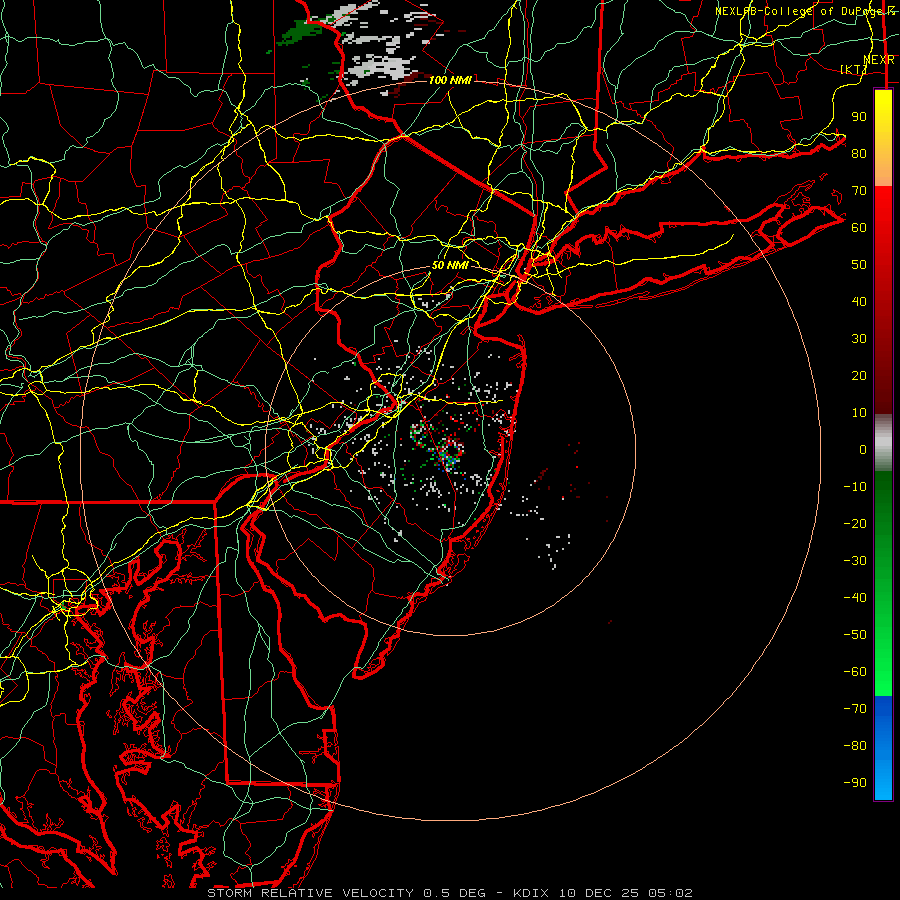Click the 70 value on the velocity scale

[x=859, y=191]
